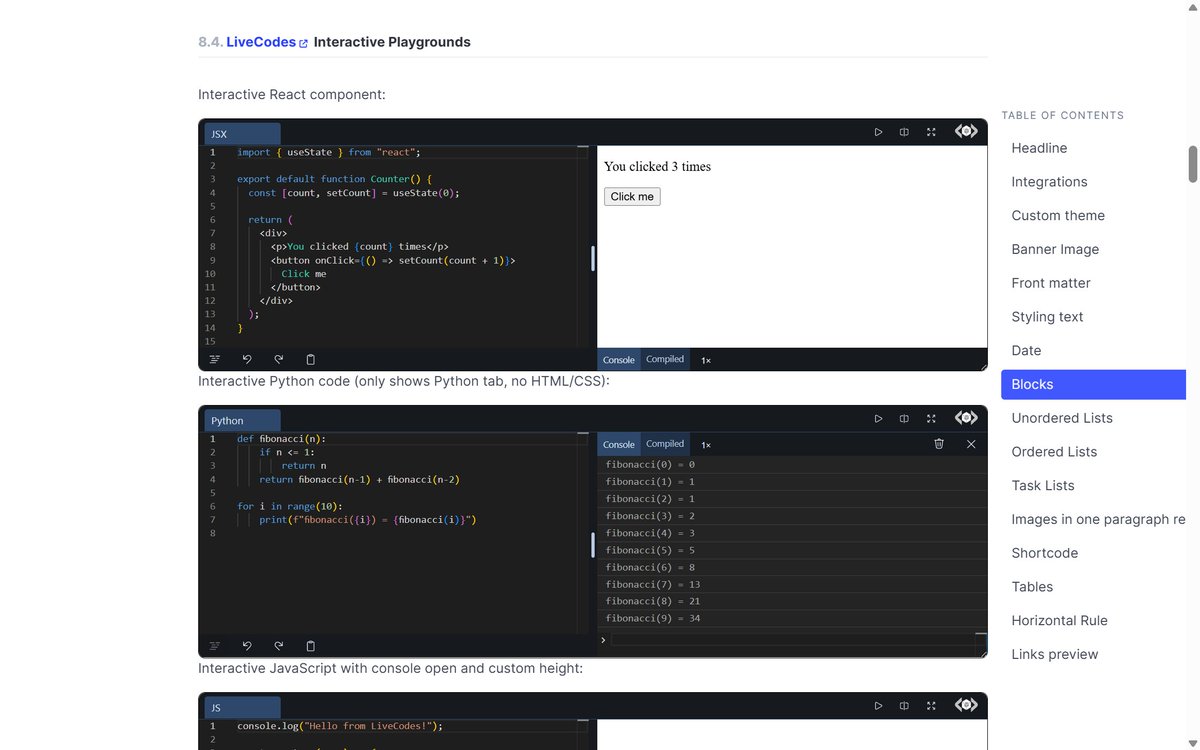Open Console tab in the JSX playground
The image size is (1200, 750).
(619, 360)
